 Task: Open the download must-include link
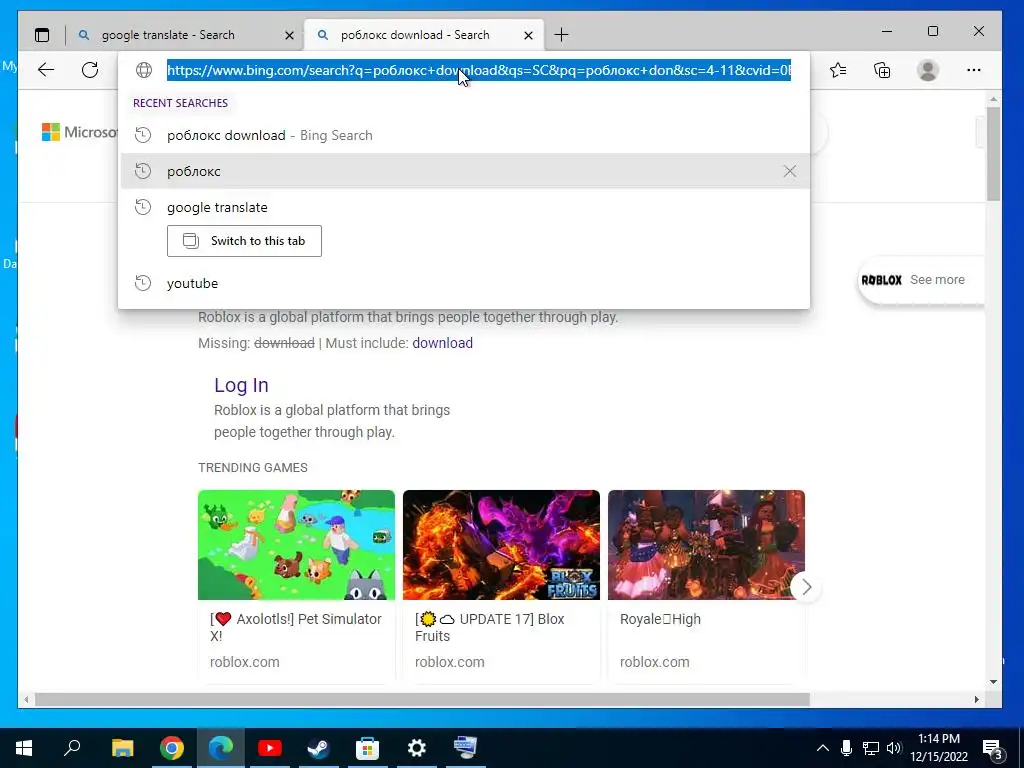[x=442, y=343]
